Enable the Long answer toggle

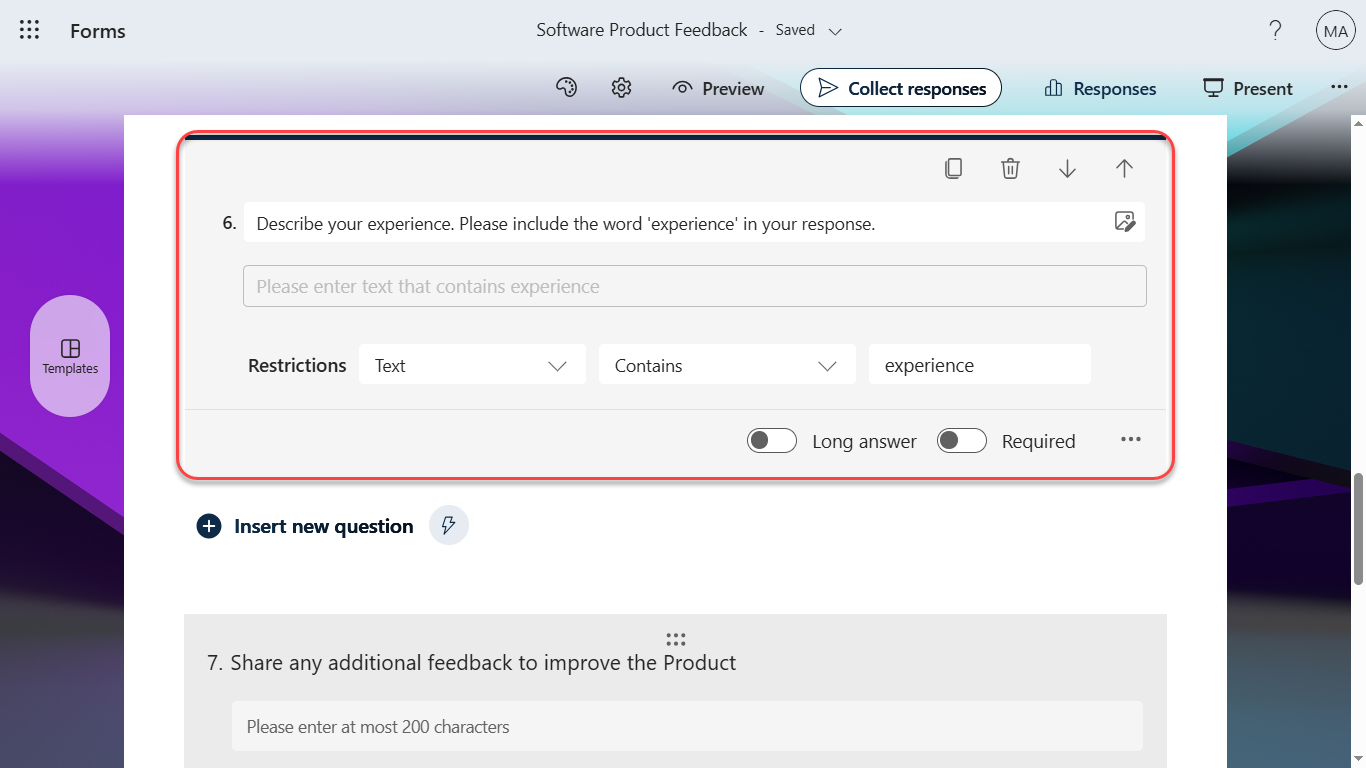click(772, 441)
